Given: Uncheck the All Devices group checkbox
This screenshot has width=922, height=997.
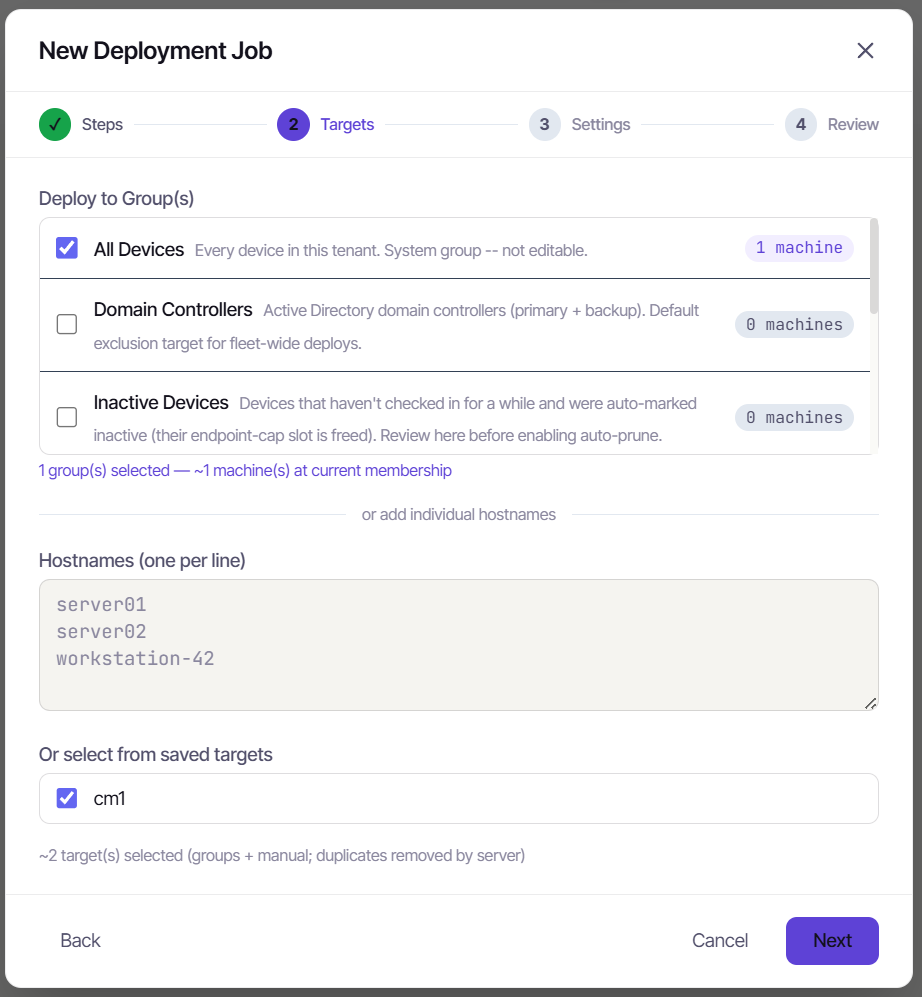Looking at the screenshot, I should click(x=67, y=248).
